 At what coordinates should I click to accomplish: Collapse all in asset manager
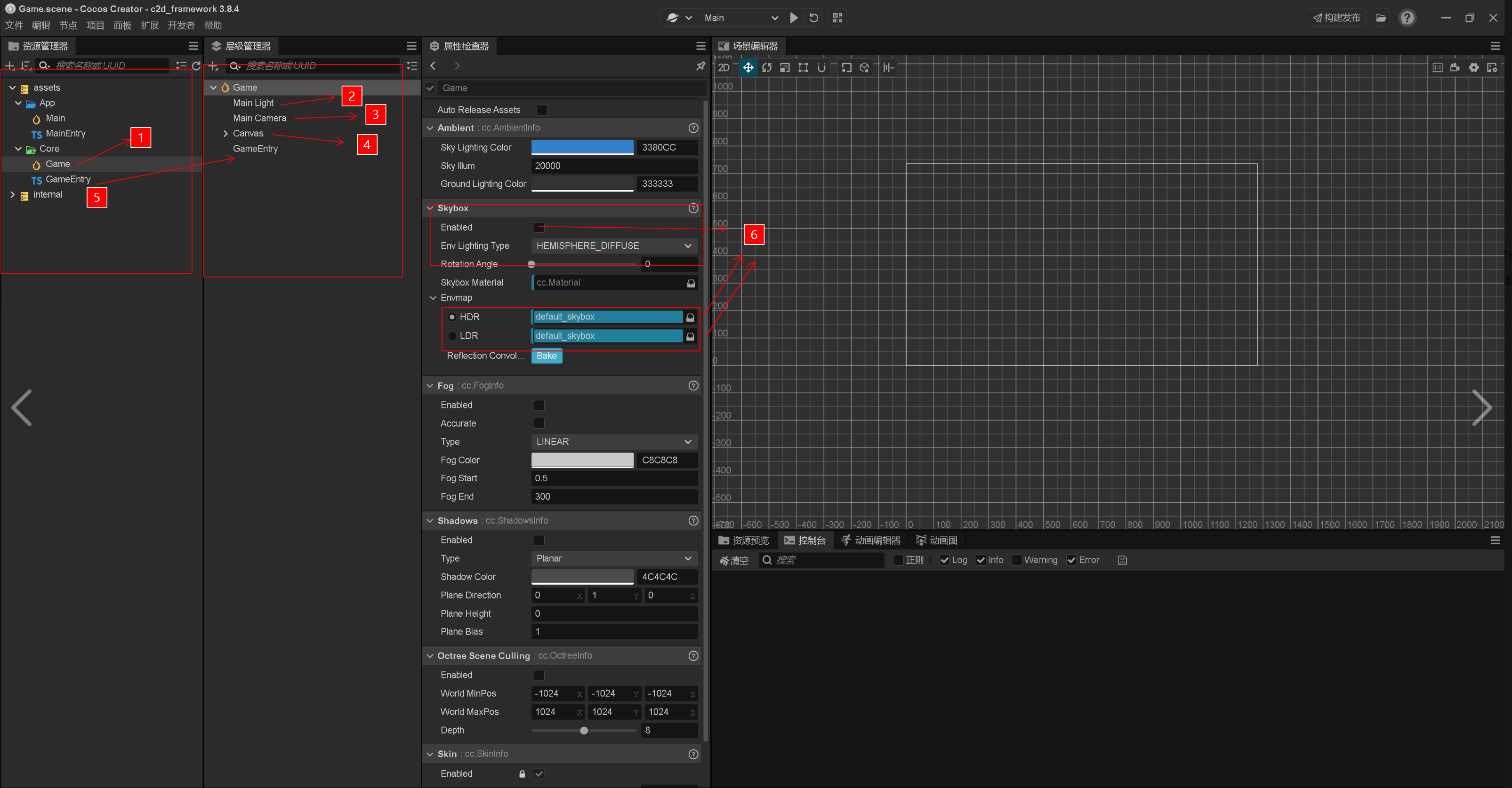tap(181, 66)
